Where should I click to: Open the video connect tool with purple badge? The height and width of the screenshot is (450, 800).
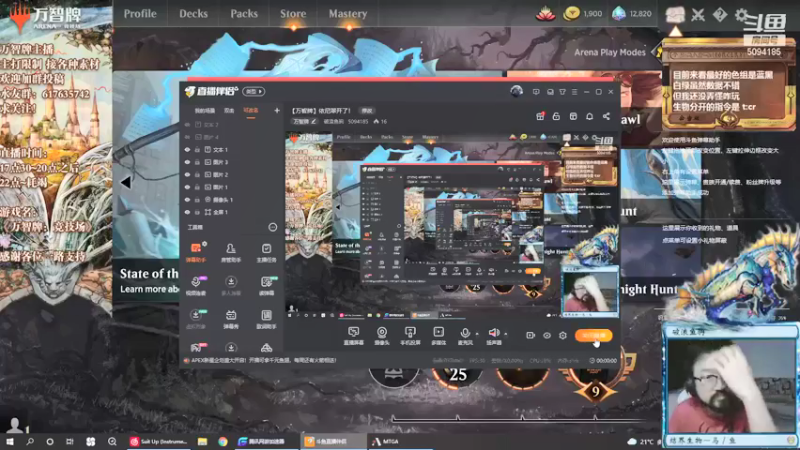tap(196, 286)
